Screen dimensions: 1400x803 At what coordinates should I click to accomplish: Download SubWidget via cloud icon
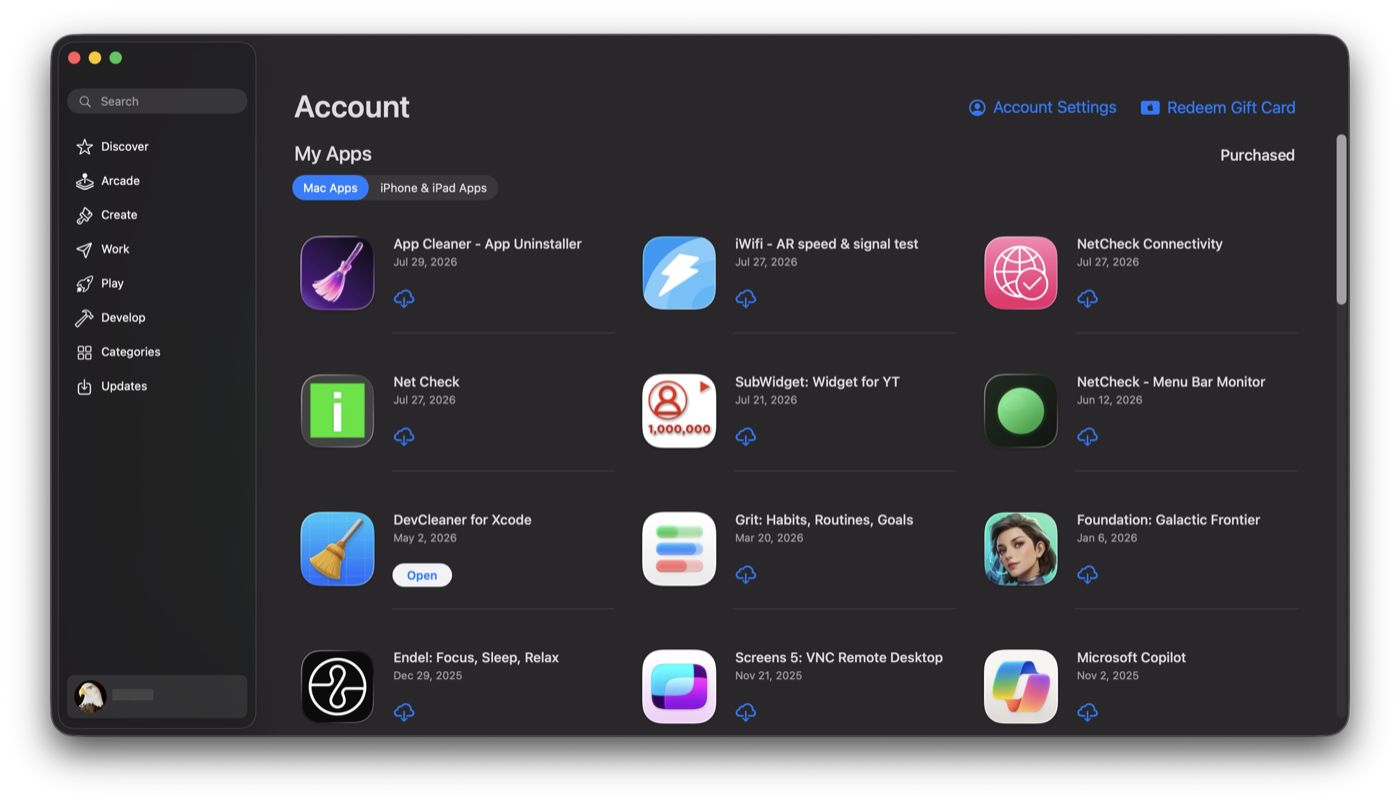(746, 436)
